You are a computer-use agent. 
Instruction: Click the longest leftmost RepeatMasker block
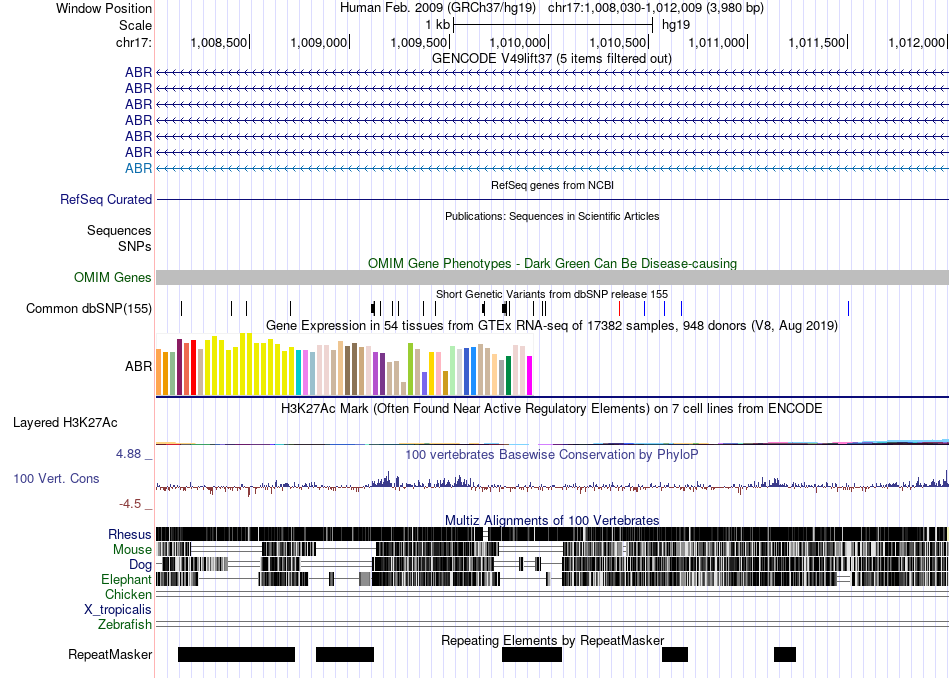click(236, 654)
